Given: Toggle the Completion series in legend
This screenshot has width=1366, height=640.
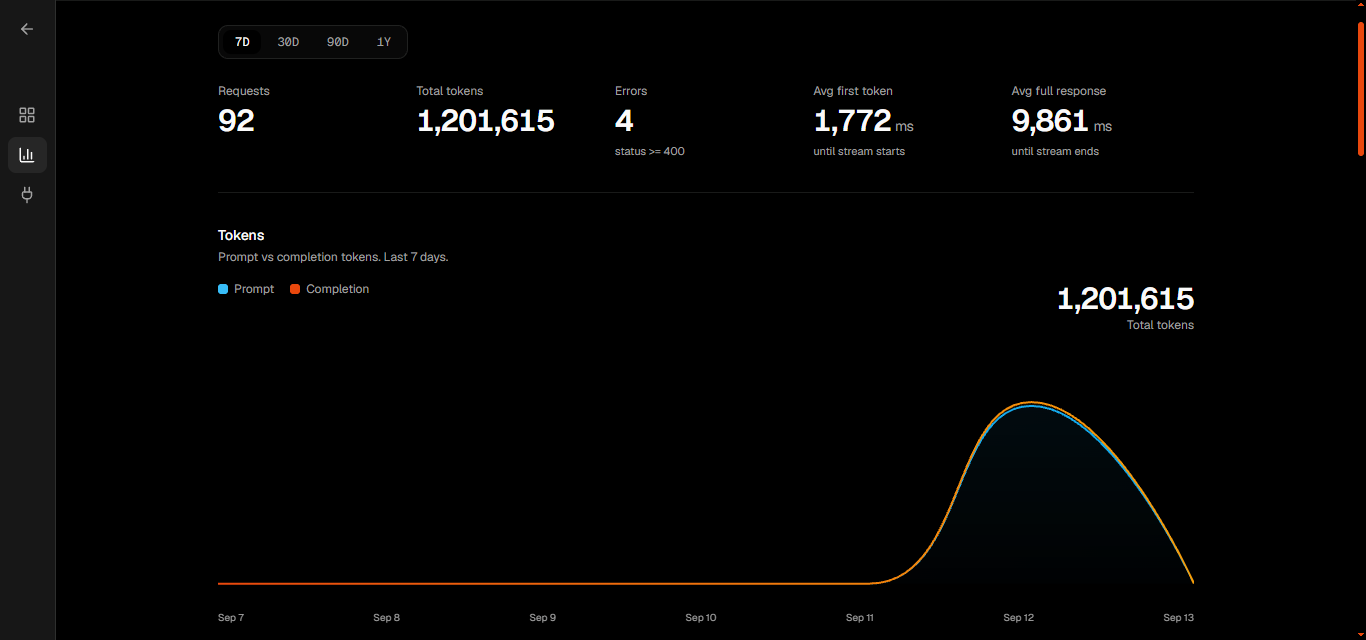Looking at the screenshot, I should [x=330, y=289].
